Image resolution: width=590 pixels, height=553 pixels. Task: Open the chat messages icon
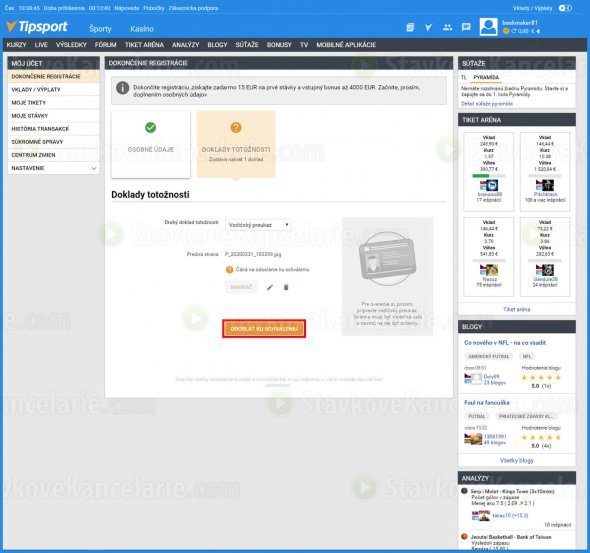(466, 27)
